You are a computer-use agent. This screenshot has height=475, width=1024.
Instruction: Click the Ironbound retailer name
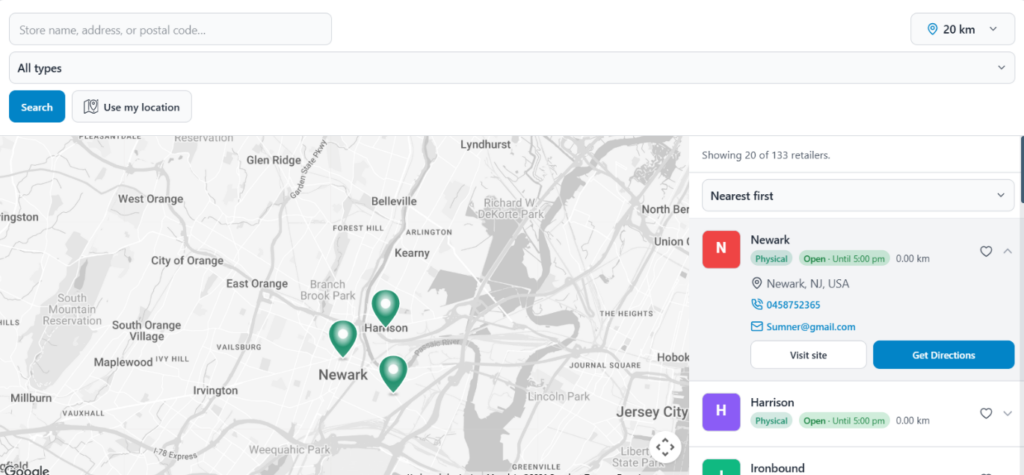(x=777, y=468)
